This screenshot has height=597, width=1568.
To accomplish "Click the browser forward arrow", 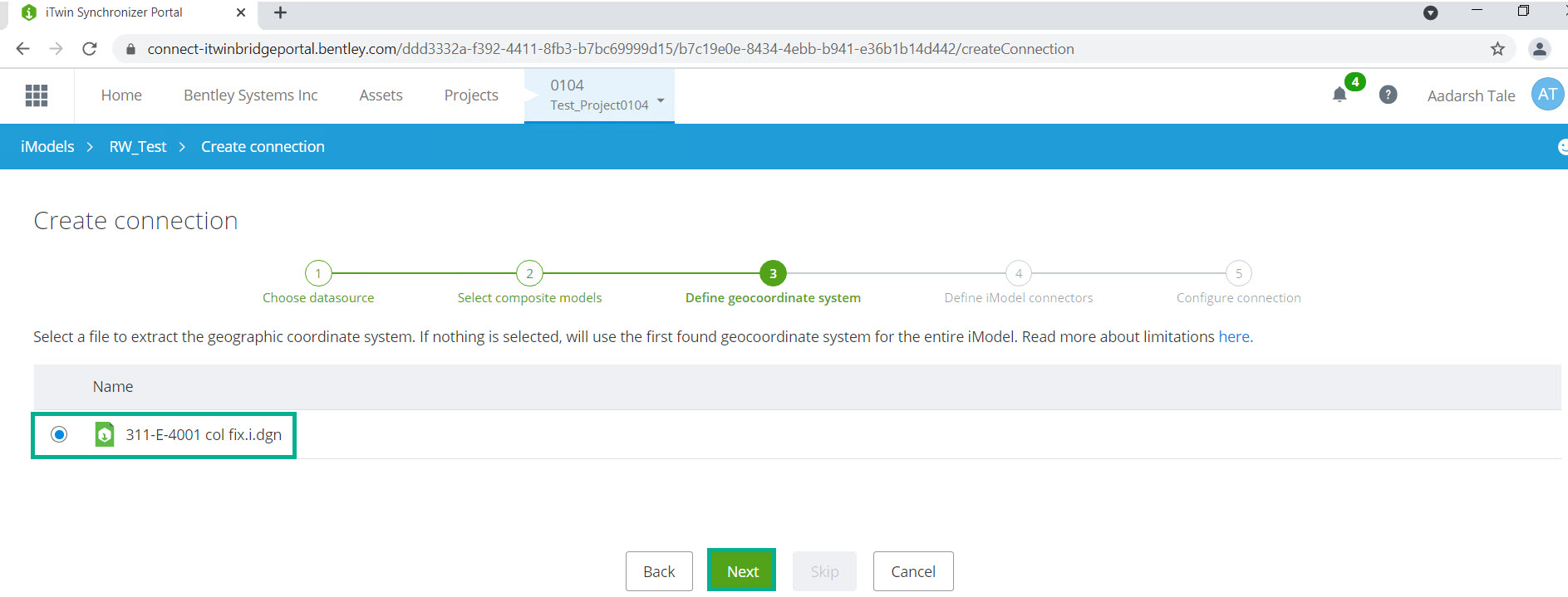I will click(56, 49).
